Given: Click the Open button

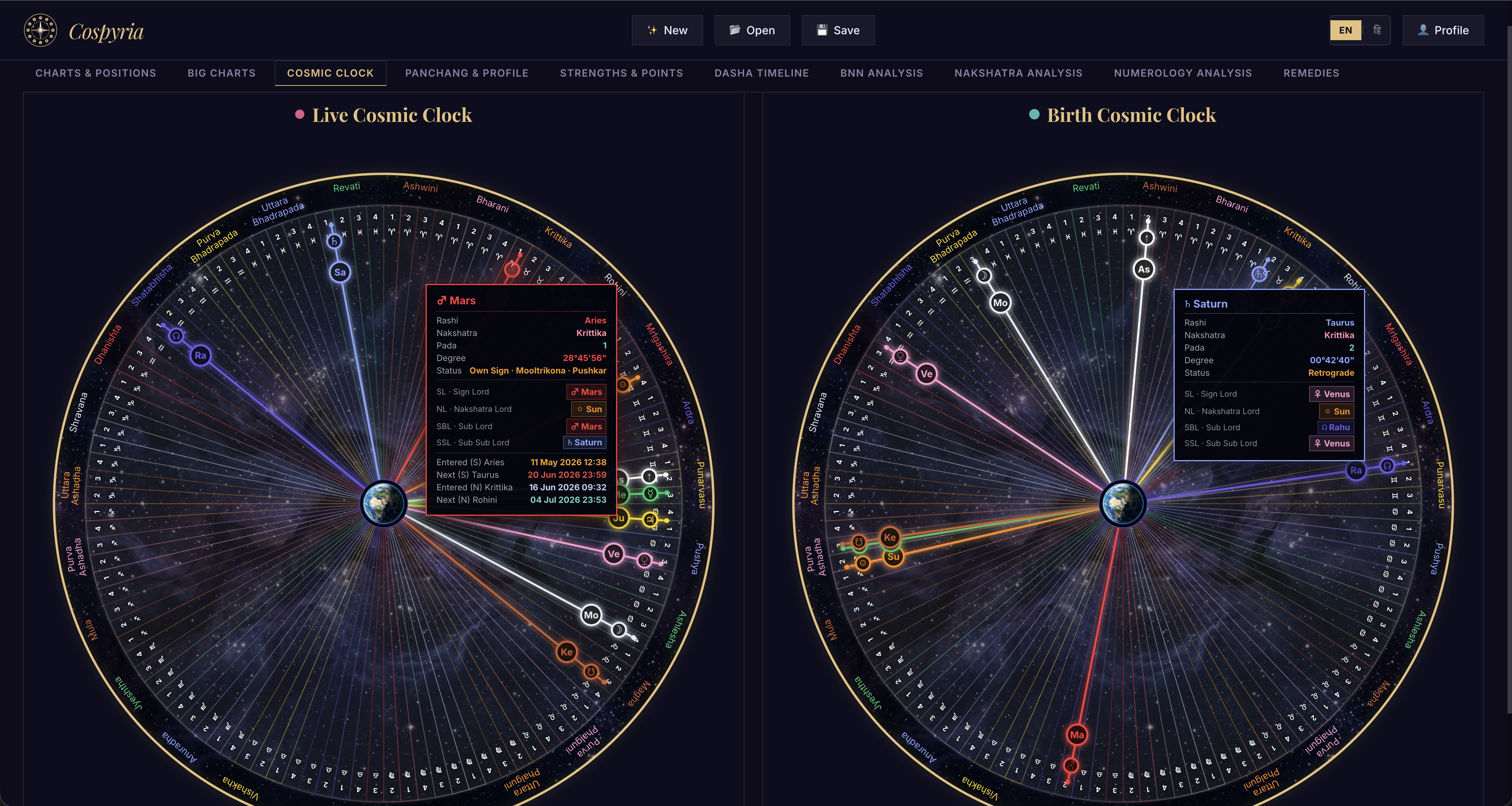Looking at the screenshot, I should coord(752,30).
